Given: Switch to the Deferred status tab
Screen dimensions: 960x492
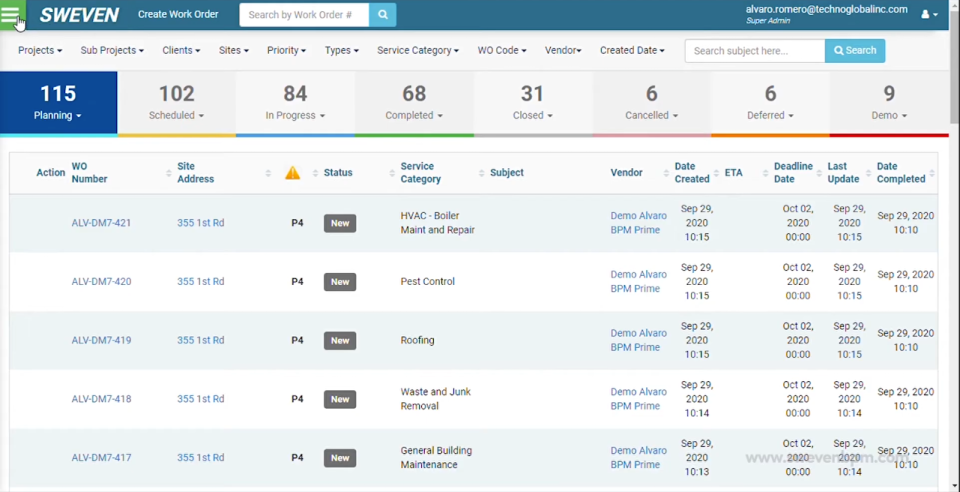Looking at the screenshot, I should 770,103.
